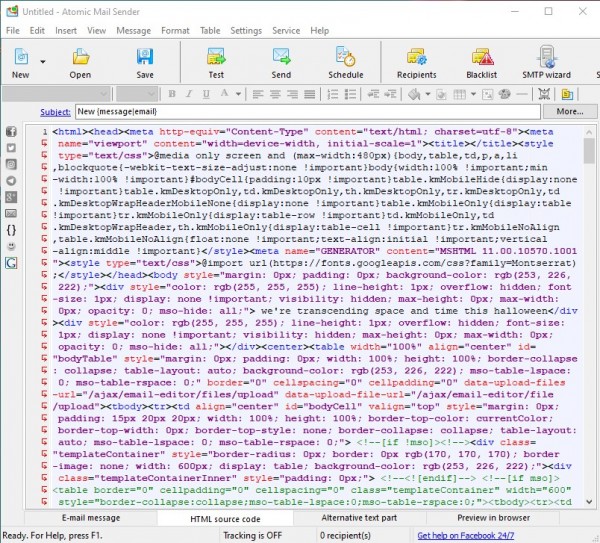Viewport: 600px width, 543px height.
Task: Click the last yellow icon in formatting toolbar
Action: click(567, 94)
